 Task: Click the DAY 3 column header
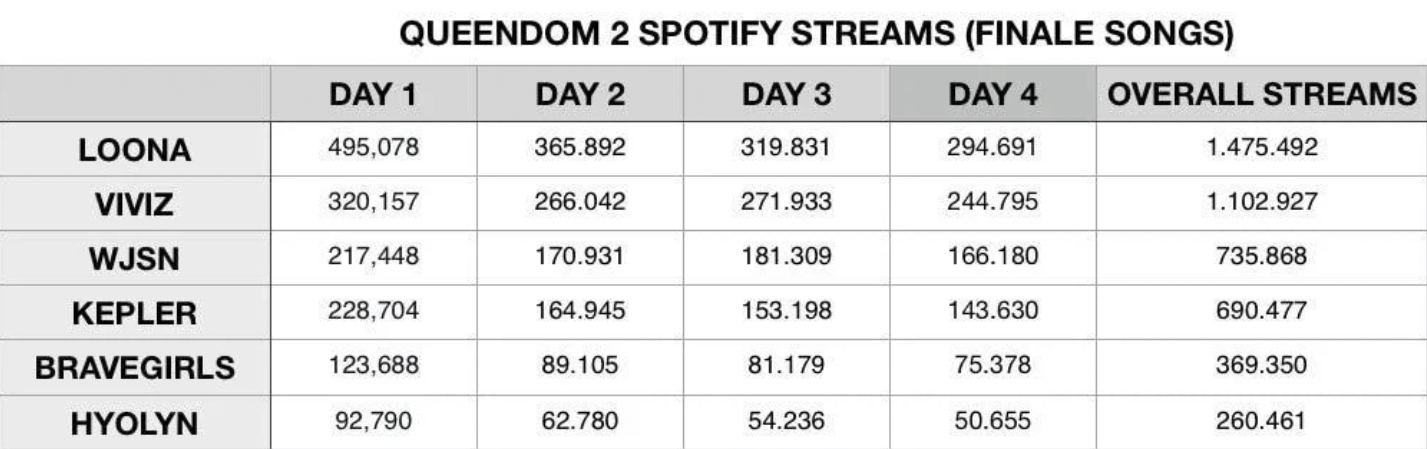pos(786,96)
